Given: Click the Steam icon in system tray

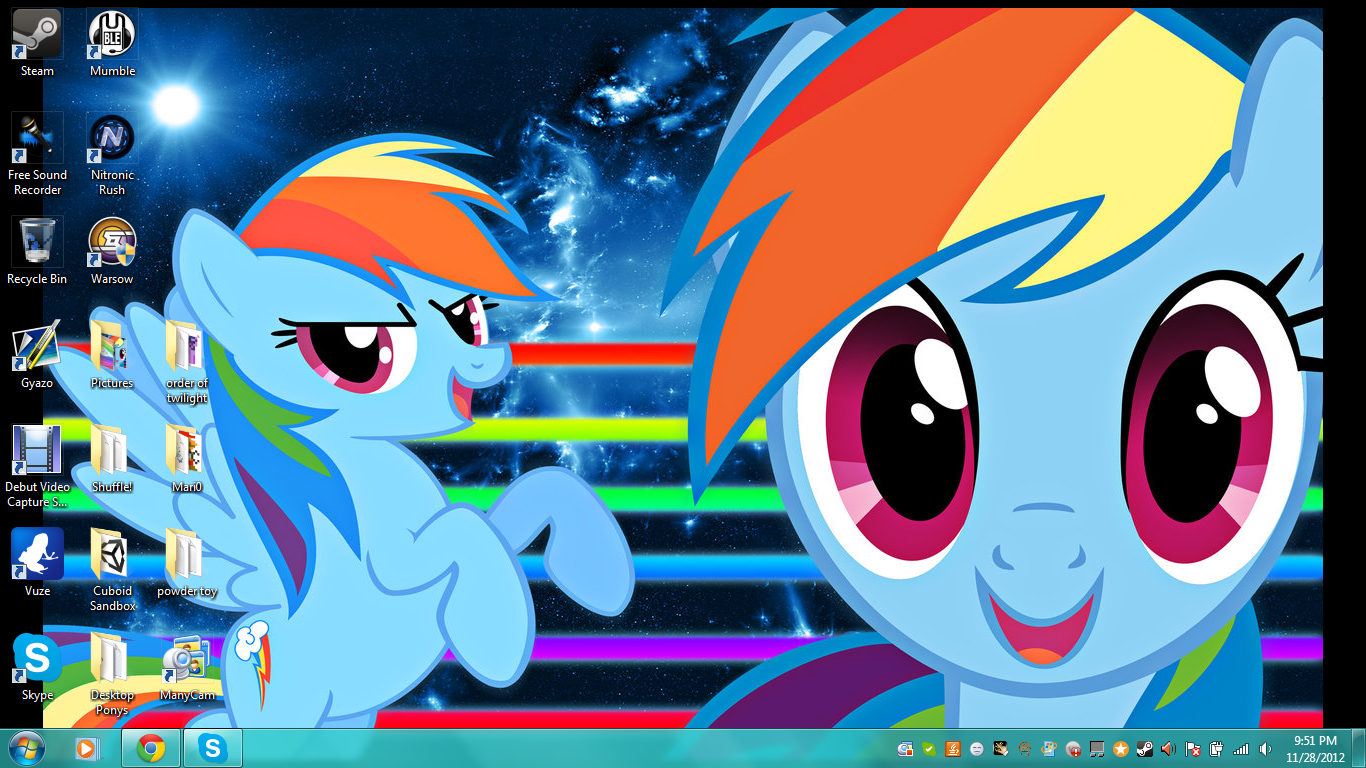Looking at the screenshot, I should click(1145, 749).
